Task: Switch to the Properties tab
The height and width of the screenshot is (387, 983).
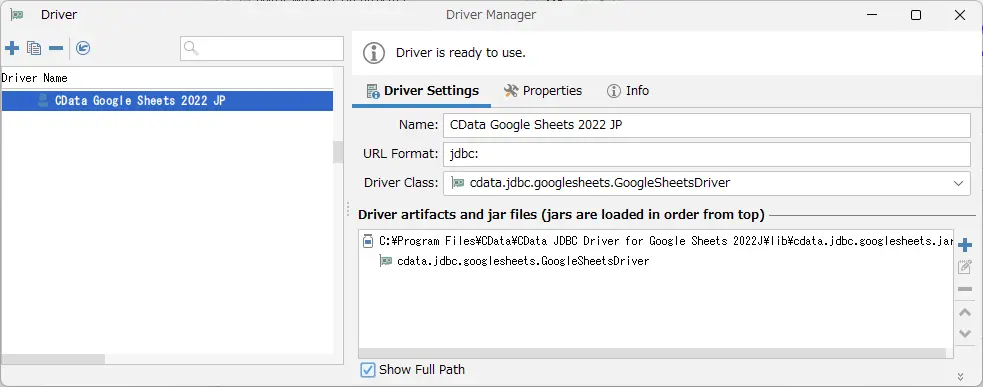Action: [543, 91]
